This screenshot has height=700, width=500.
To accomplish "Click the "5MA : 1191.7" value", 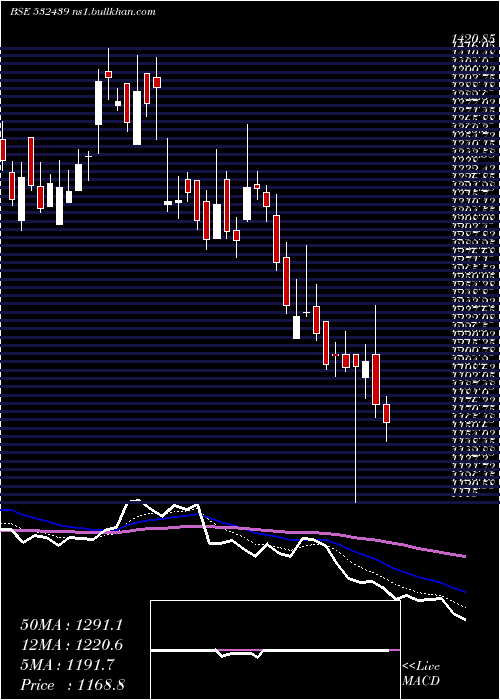I will (x=67, y=665).
